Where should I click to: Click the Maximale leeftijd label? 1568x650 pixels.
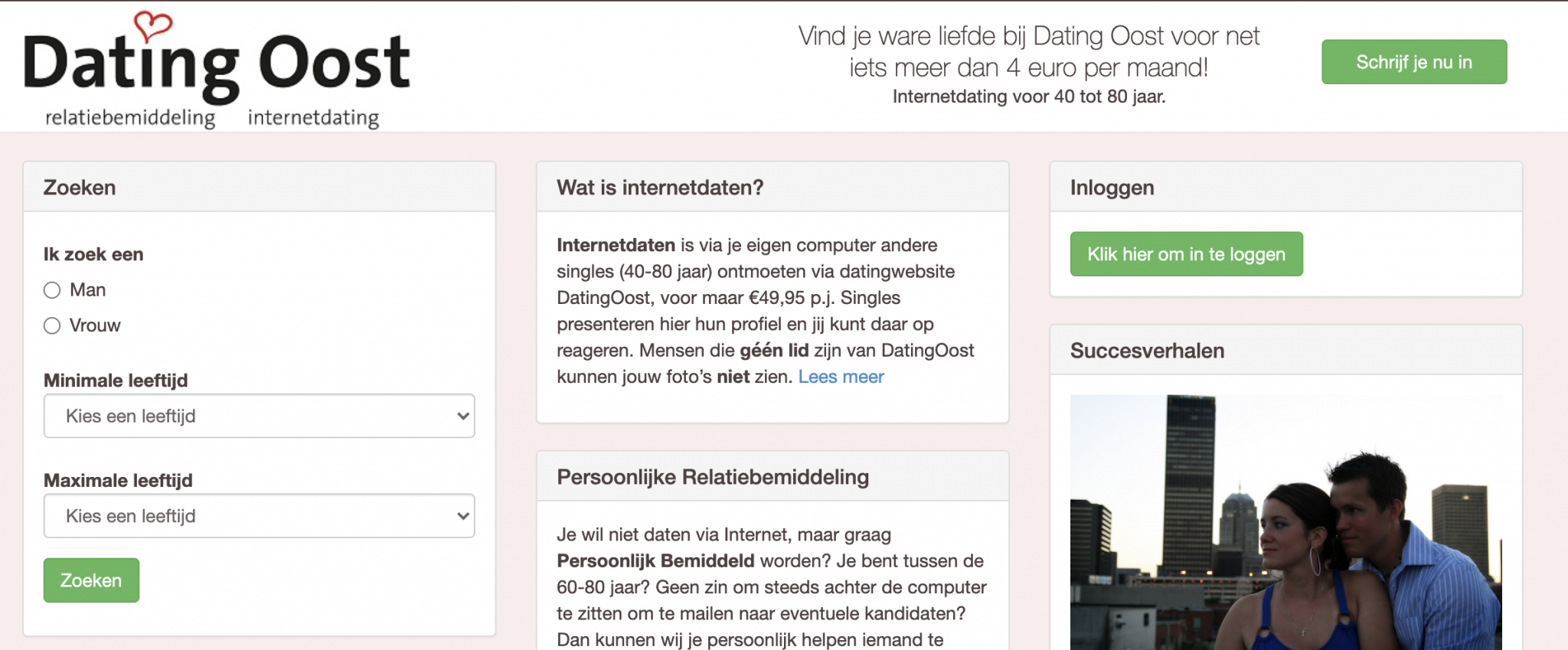118,481
